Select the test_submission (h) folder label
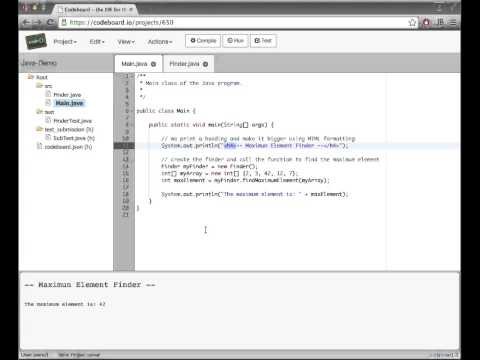 coord(69,129)
